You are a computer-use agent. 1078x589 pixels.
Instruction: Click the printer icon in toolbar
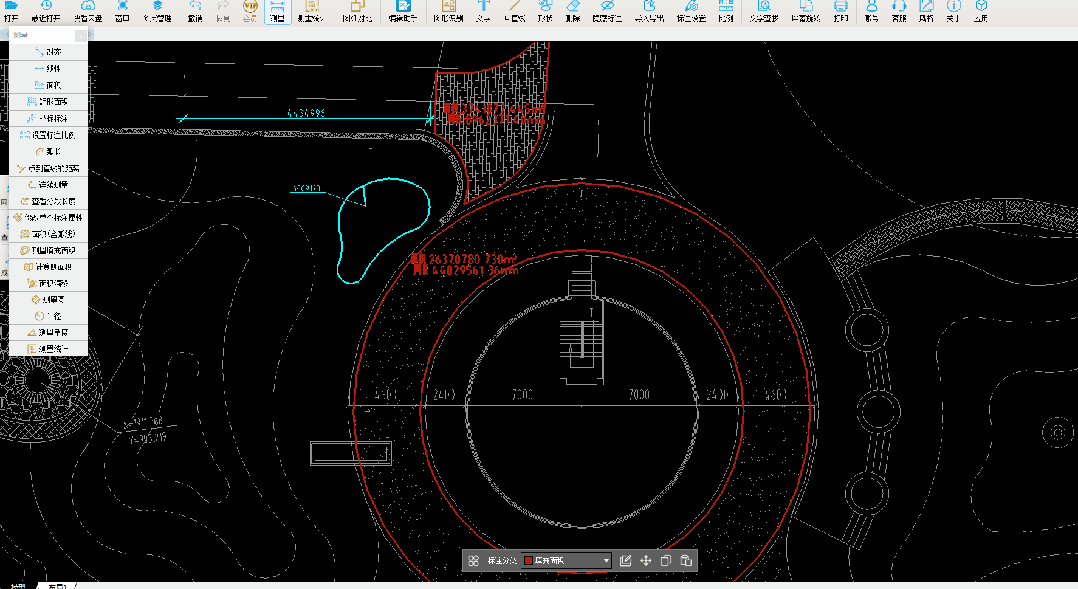[x=841, y=11]
